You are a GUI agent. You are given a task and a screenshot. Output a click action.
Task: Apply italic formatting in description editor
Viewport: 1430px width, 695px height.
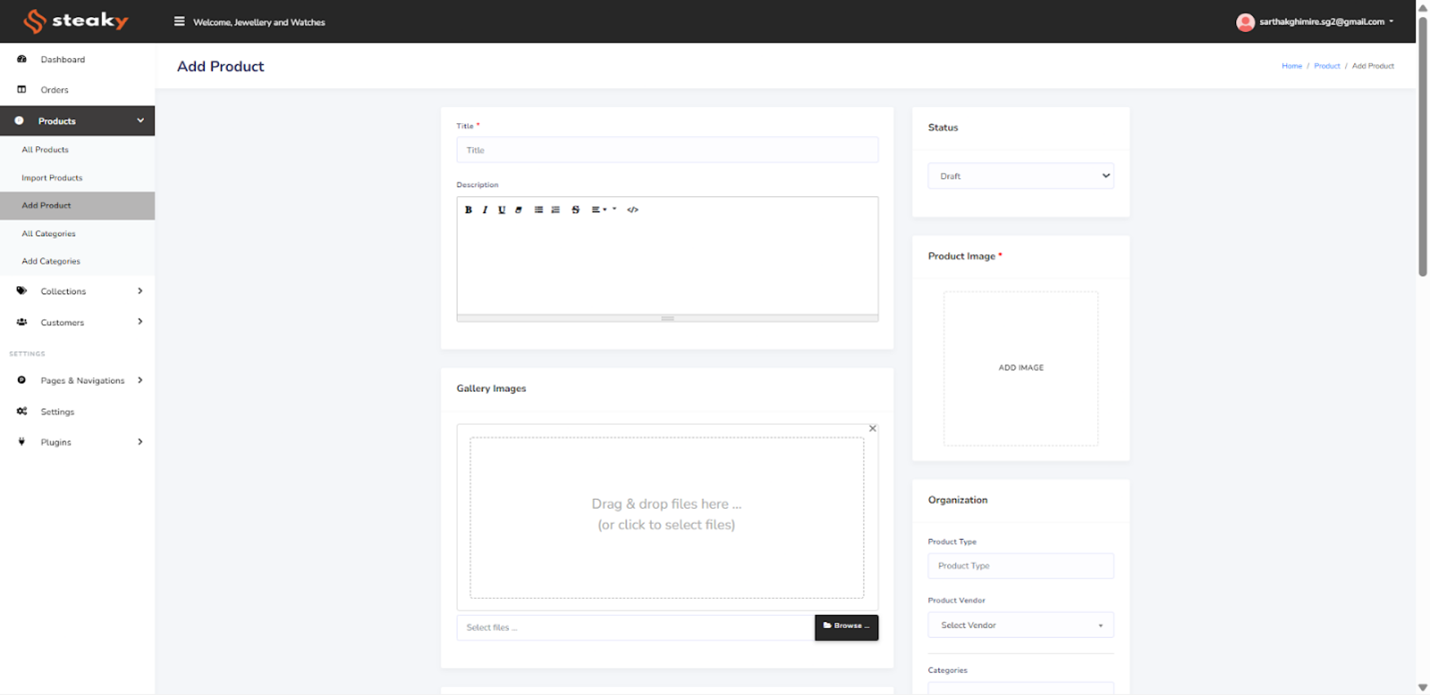point(485,210)
